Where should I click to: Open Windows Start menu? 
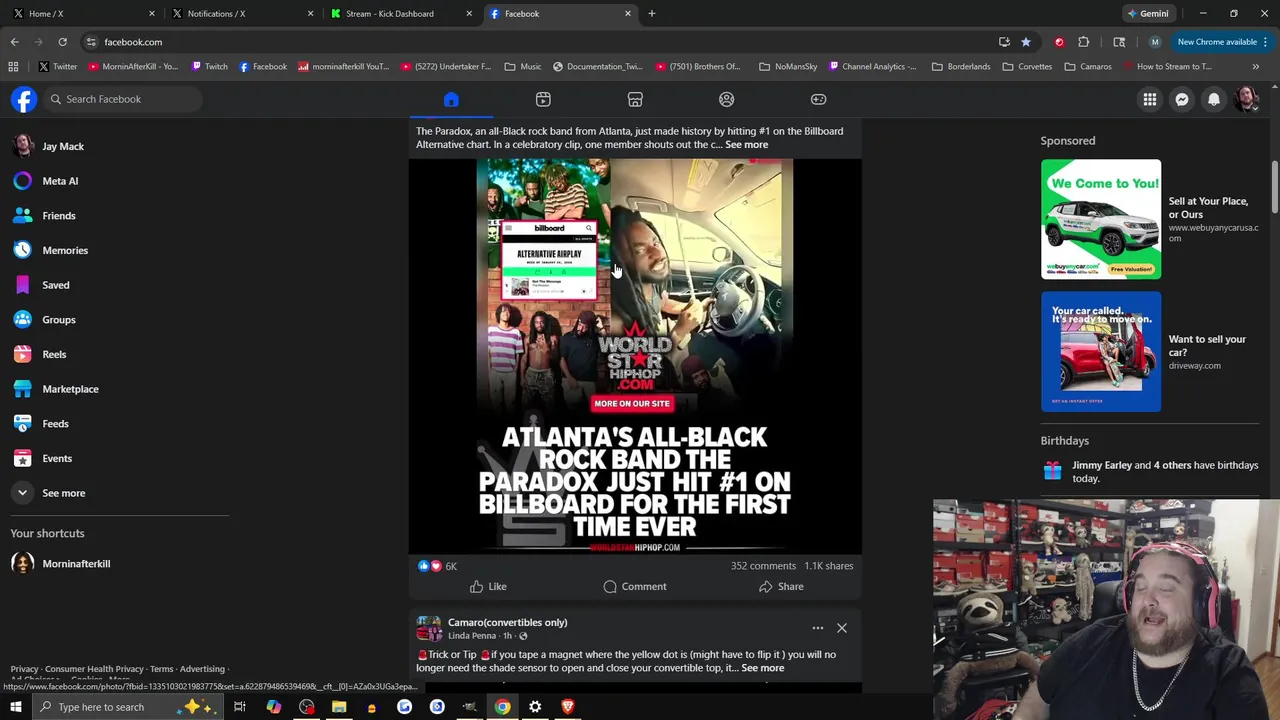pos(16,707)
